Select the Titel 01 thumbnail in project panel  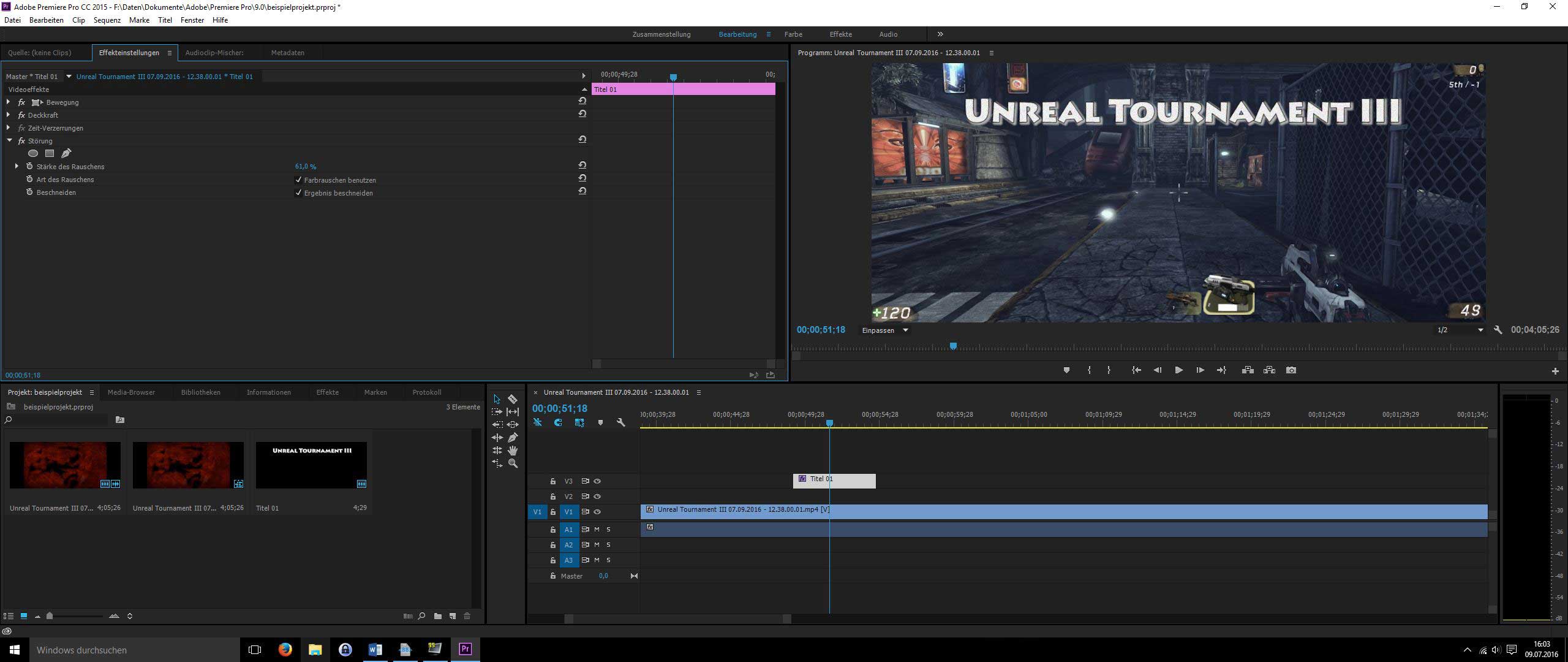tap(311, 465)
